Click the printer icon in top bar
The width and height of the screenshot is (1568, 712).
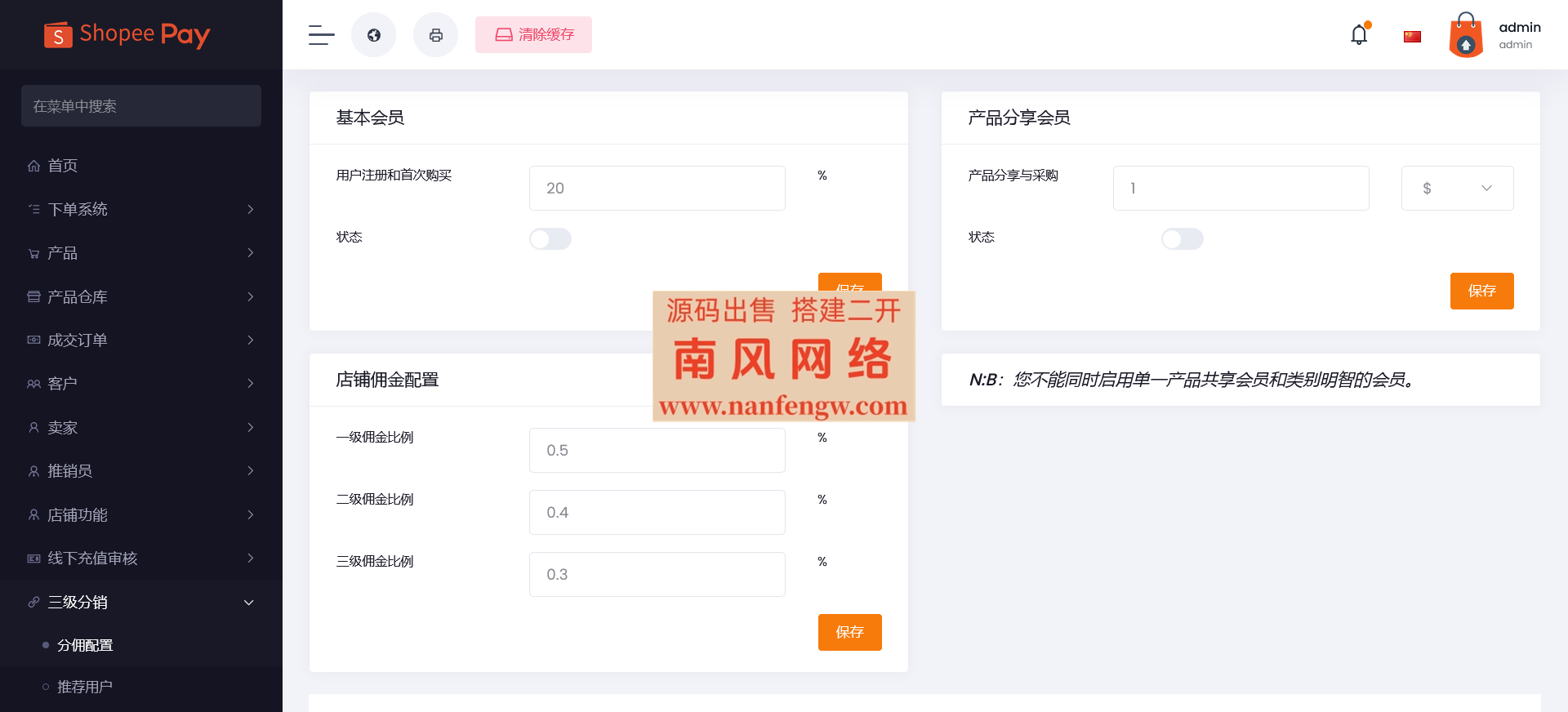click(435, 35)
